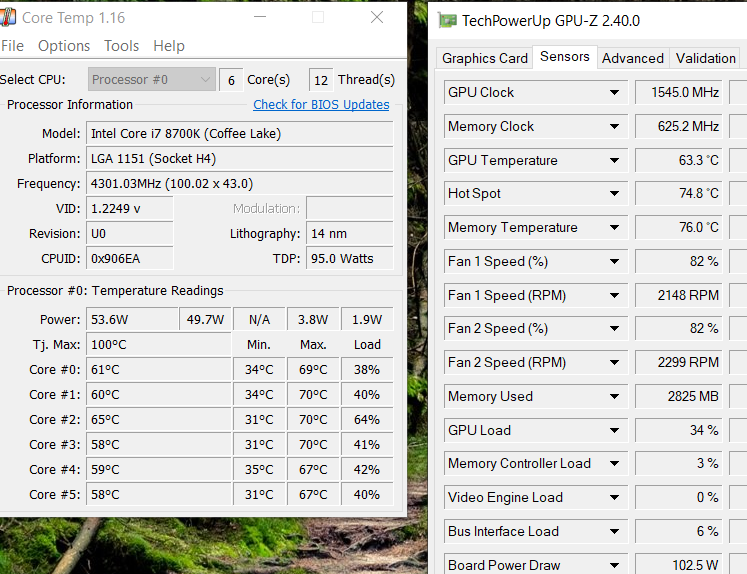The height and width of the screenshot is (574, 747).
Task: Click Fan 1 Speed value 2148 RPM
Action: pos(679,295)
